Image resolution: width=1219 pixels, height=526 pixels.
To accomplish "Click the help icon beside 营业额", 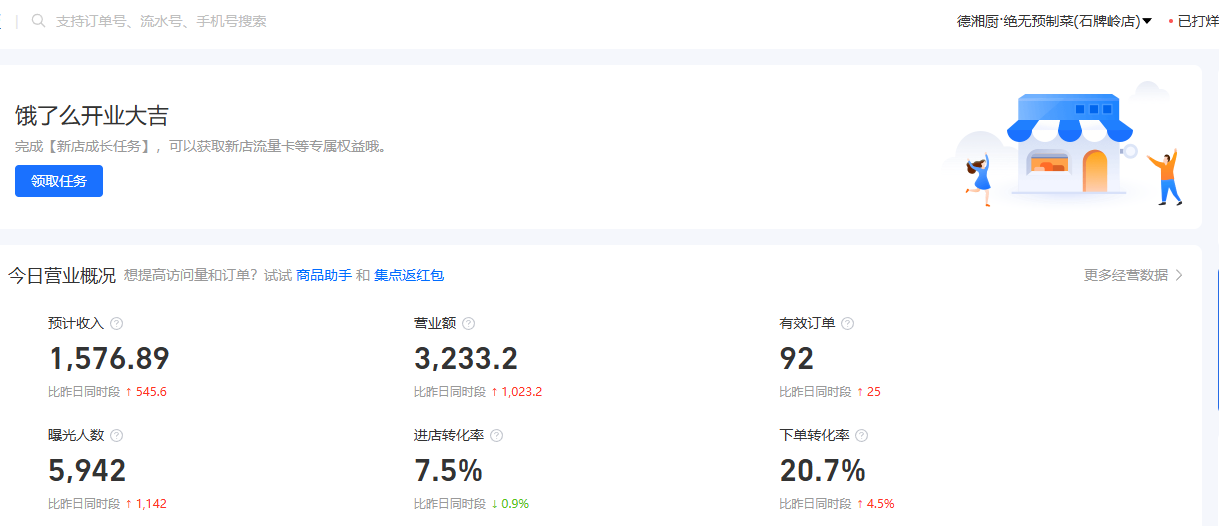I will 468,323.
